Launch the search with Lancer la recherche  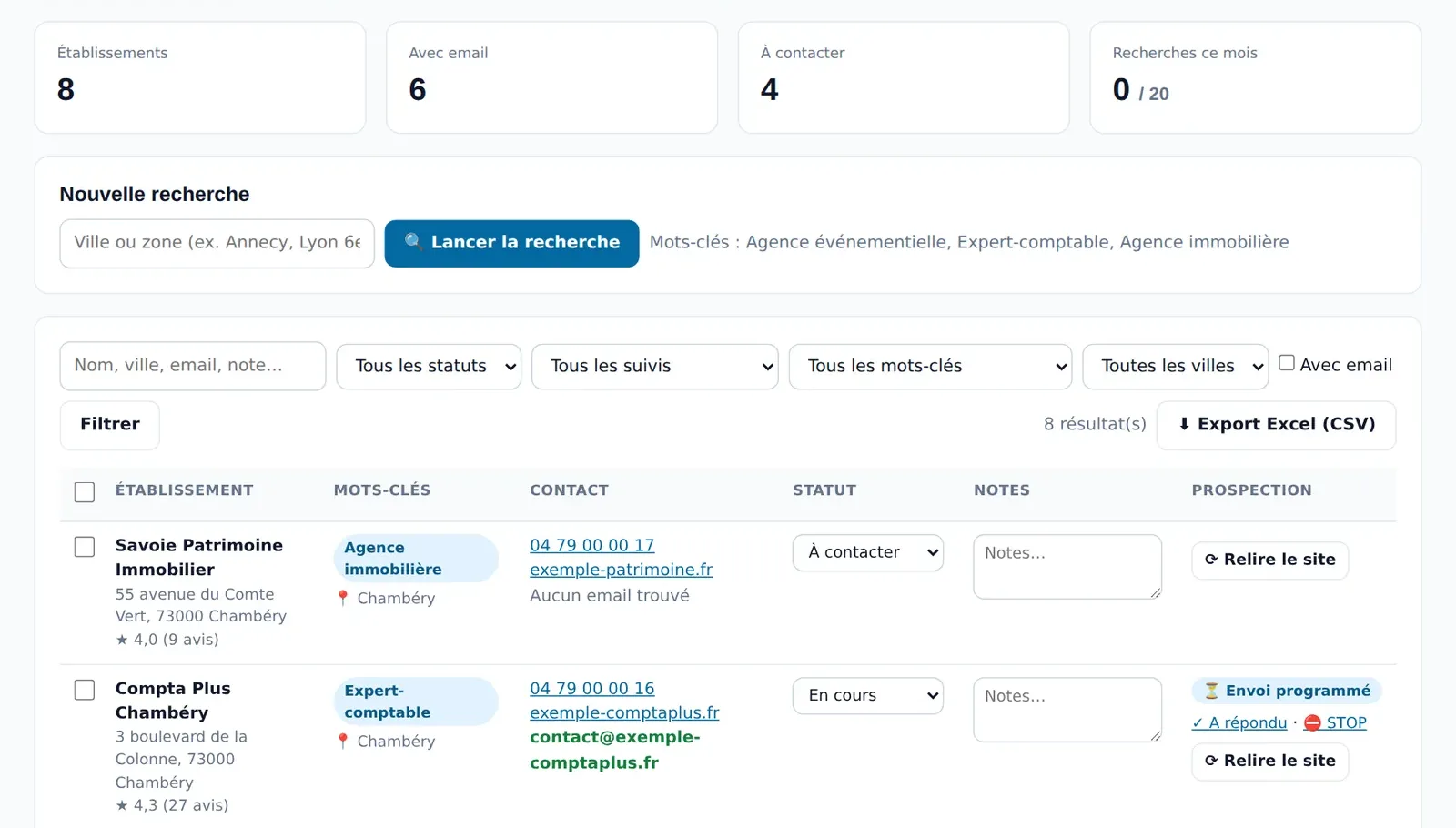point(512,243)
